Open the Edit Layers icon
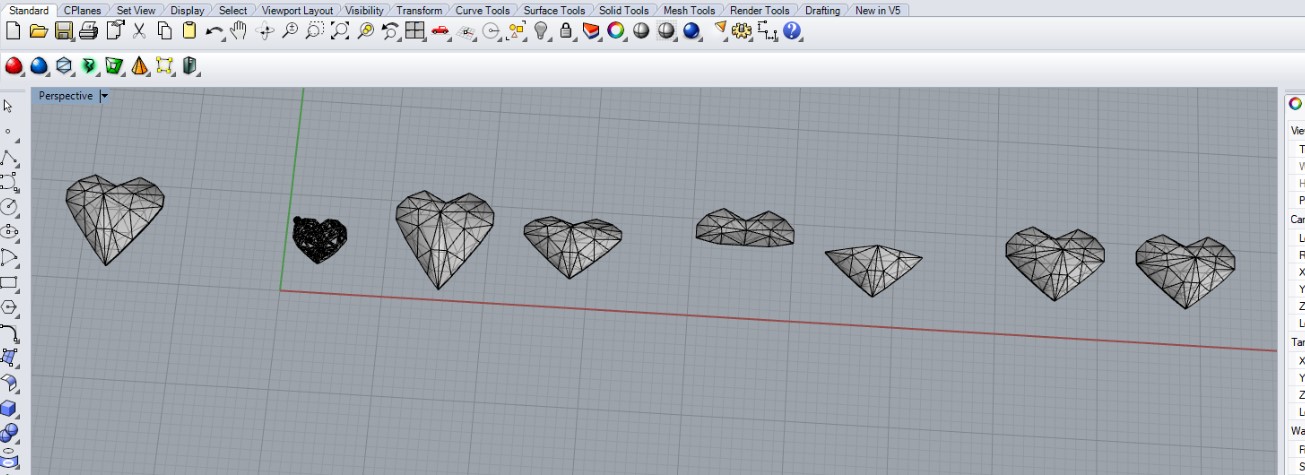The image size is (1305, 475). coord(591,31)
